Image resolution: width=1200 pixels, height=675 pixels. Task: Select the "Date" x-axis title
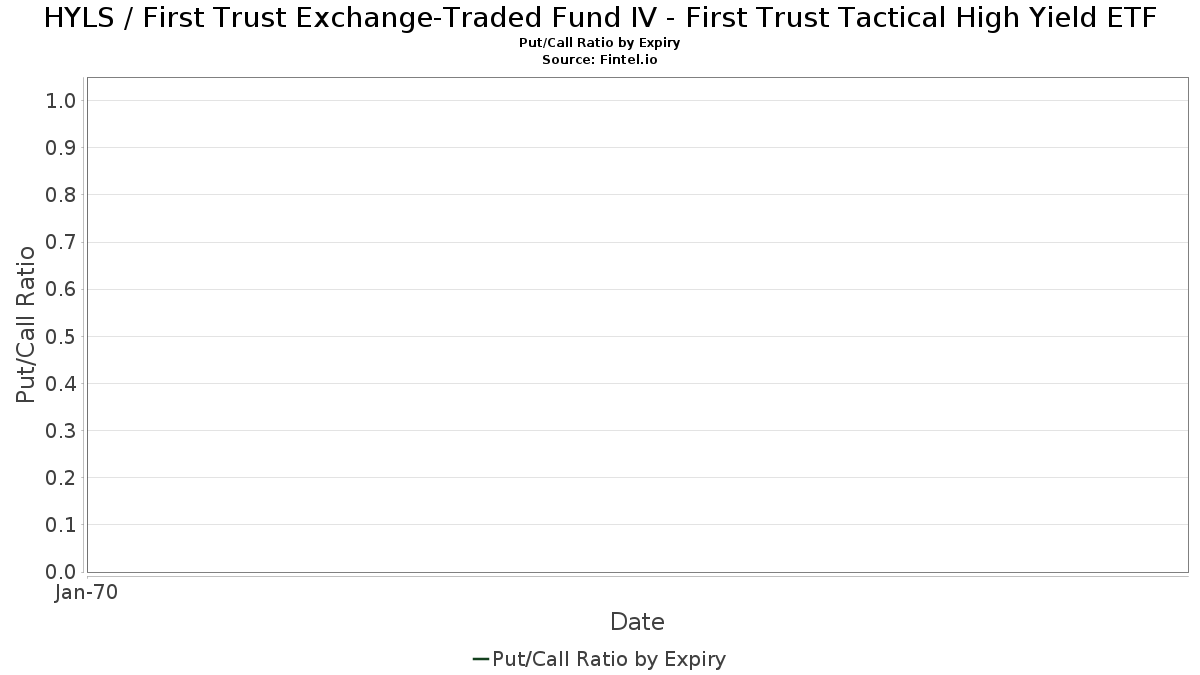pyautogui.click(x=637, y=622)
